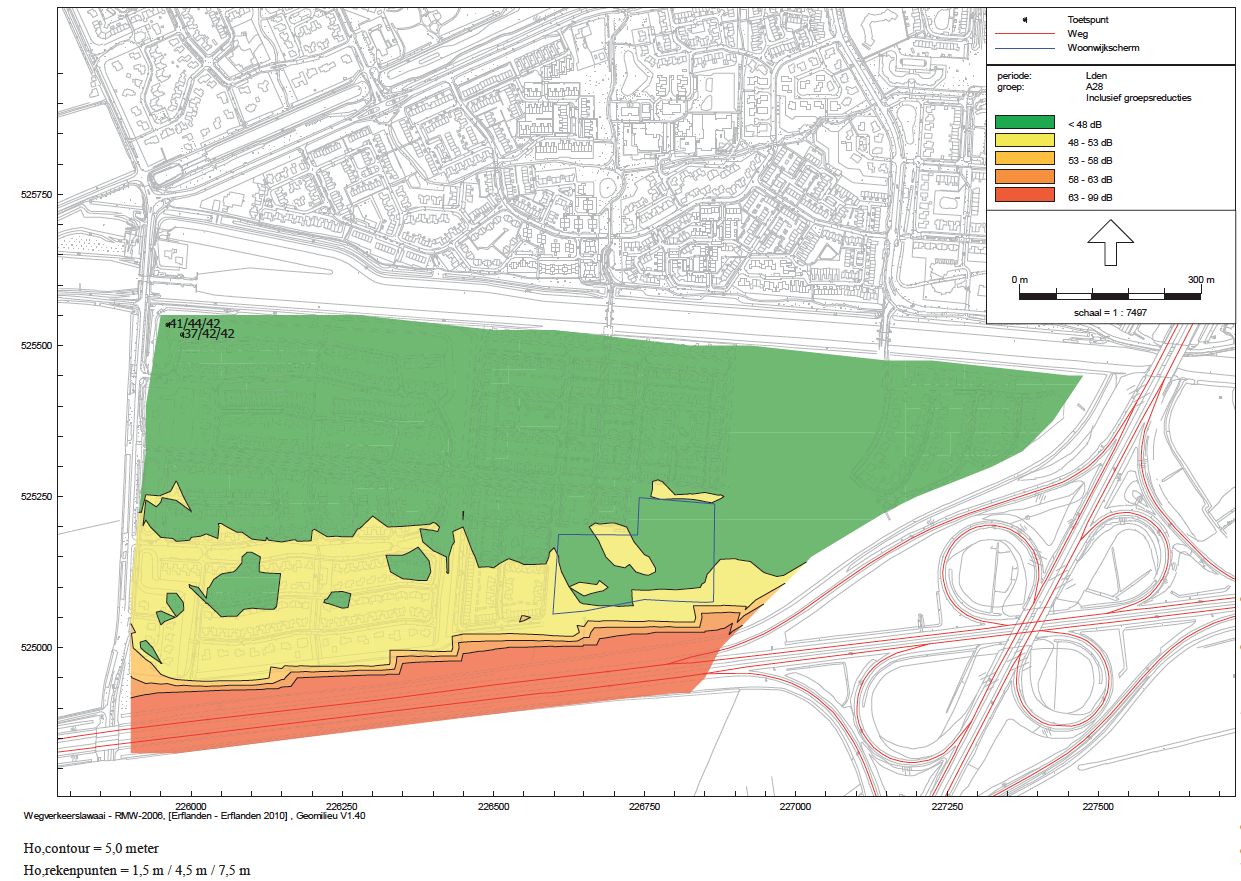Click the '226250' x-axis coordinate label
This screenshot has width=1241, height=881.
coord(341,805)
